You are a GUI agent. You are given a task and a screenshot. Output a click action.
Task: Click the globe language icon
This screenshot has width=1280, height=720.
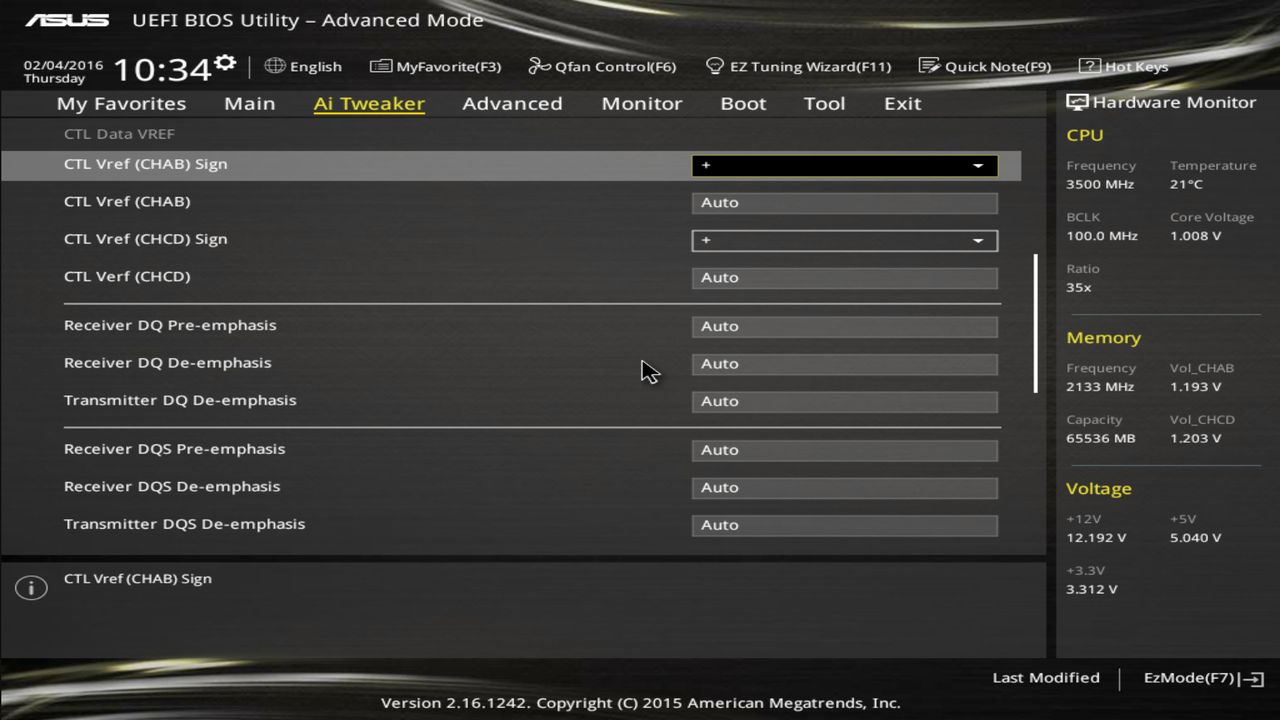tap(275, 66)
